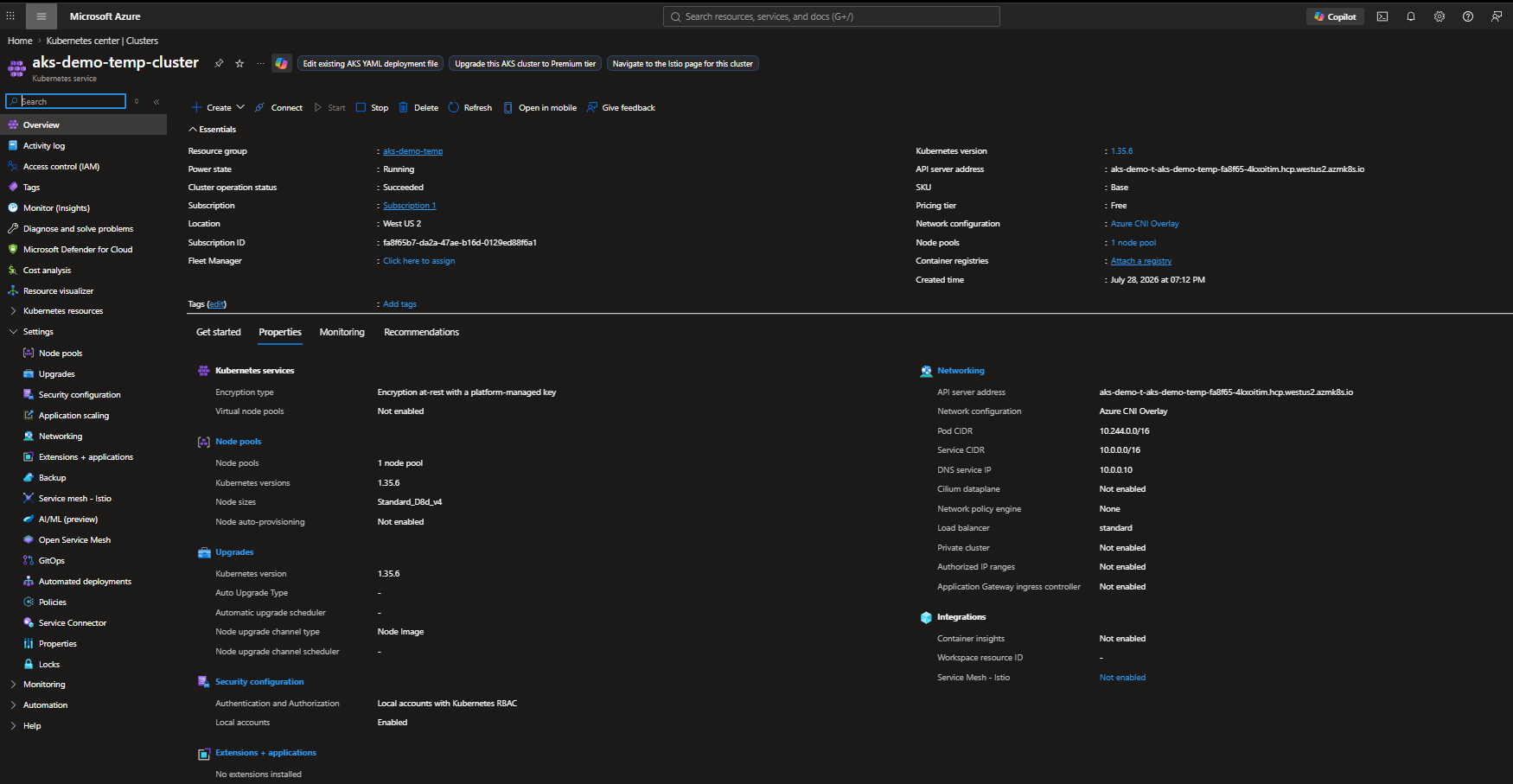Select the Properties tab
The height and width of the screenshot is (784, 1513).
tap(280, 333)
